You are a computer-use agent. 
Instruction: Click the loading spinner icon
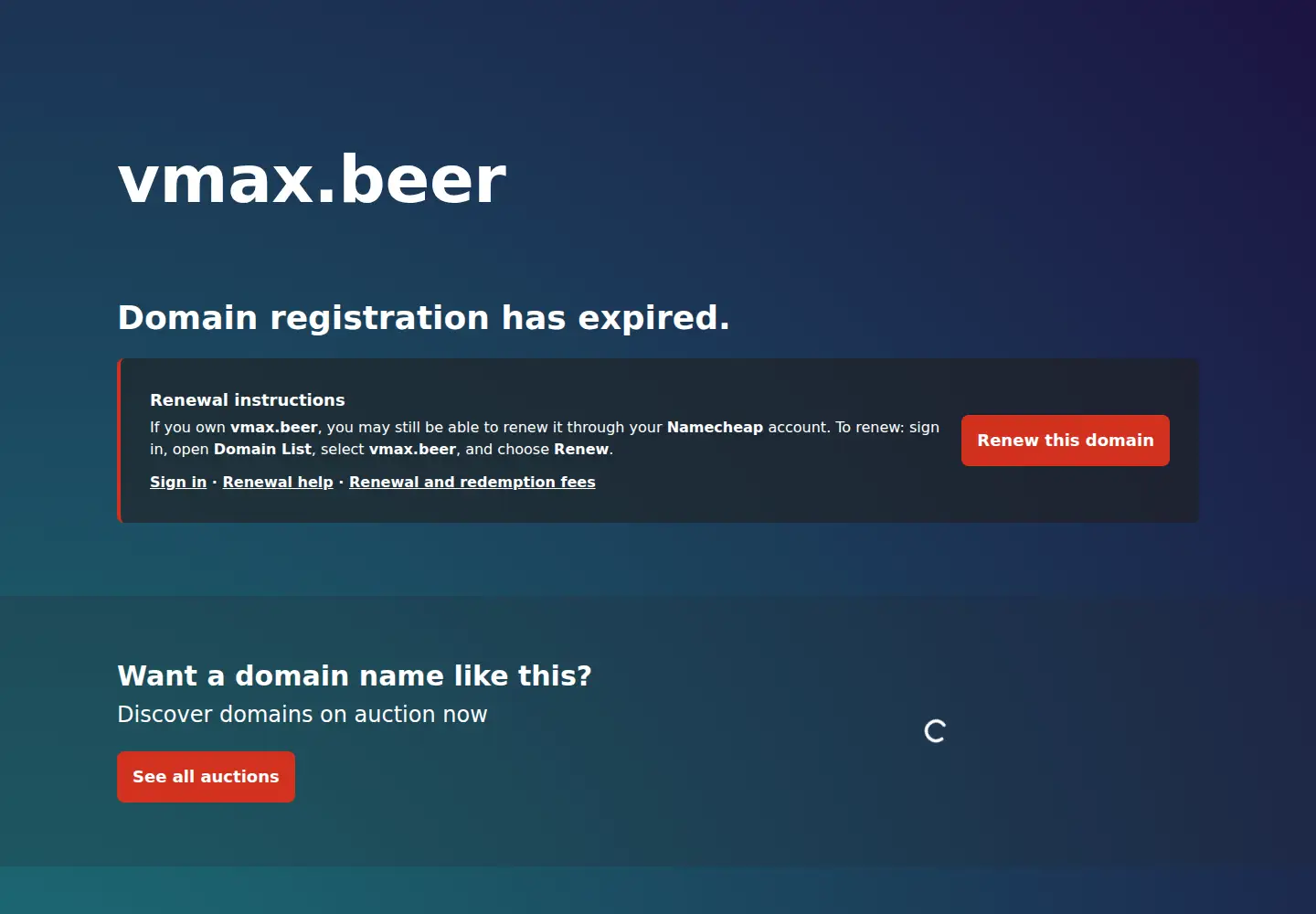tap(935, 731)
